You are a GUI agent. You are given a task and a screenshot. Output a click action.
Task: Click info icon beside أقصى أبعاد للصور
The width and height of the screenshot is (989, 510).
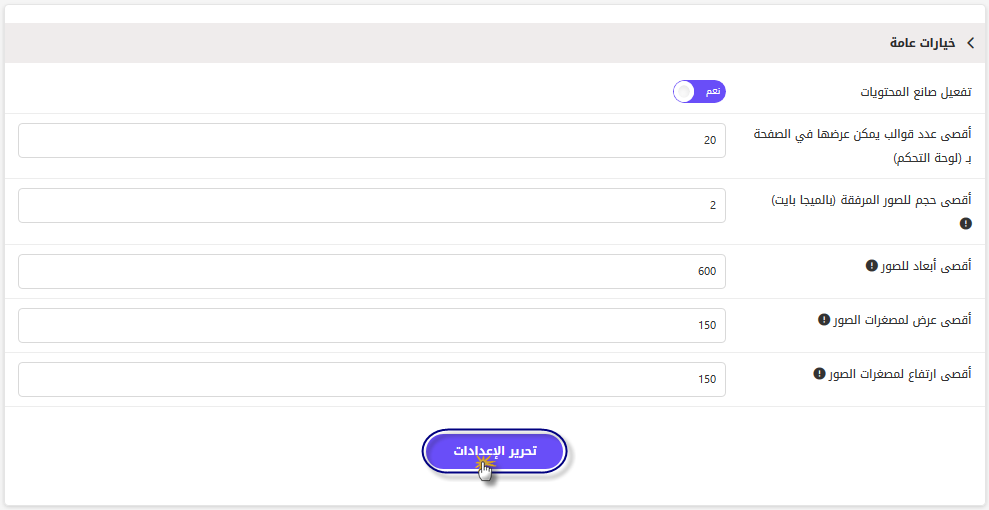(870, 266)
